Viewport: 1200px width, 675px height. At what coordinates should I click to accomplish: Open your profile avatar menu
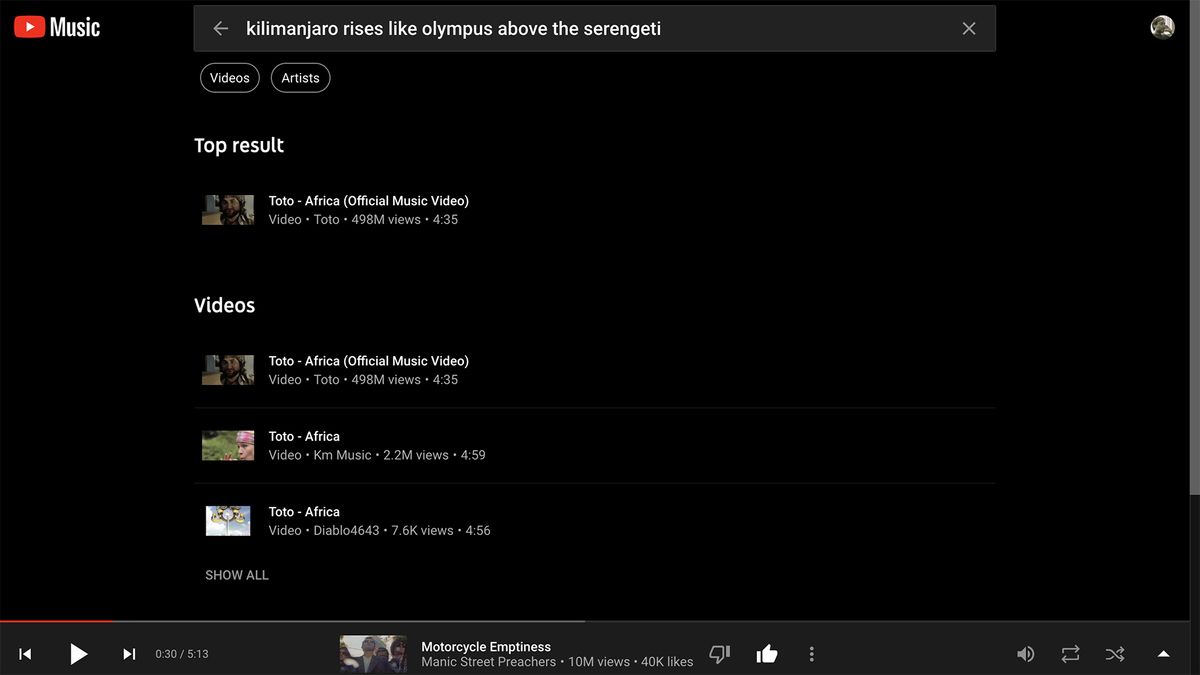1162,26
